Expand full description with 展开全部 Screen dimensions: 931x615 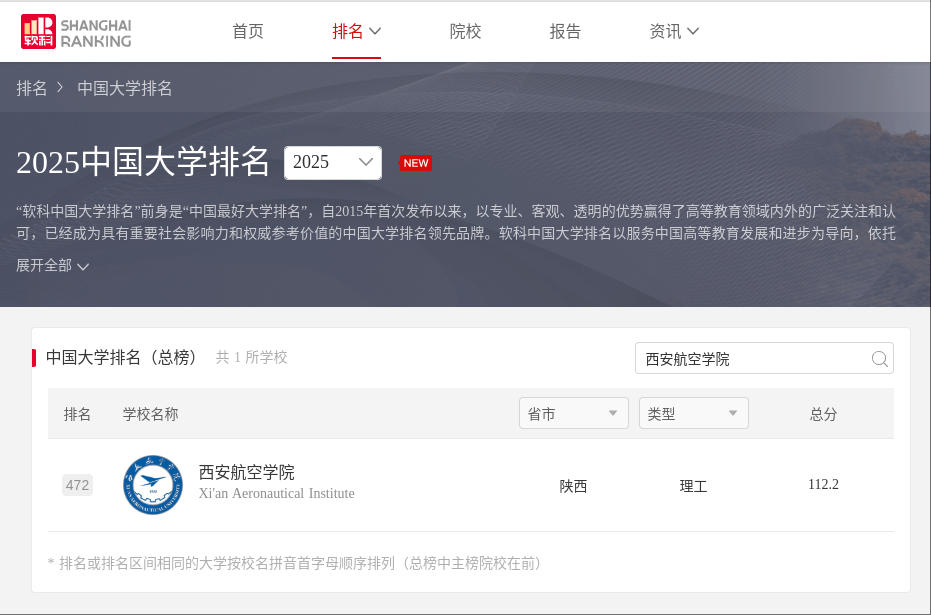[x=52, y=266]
